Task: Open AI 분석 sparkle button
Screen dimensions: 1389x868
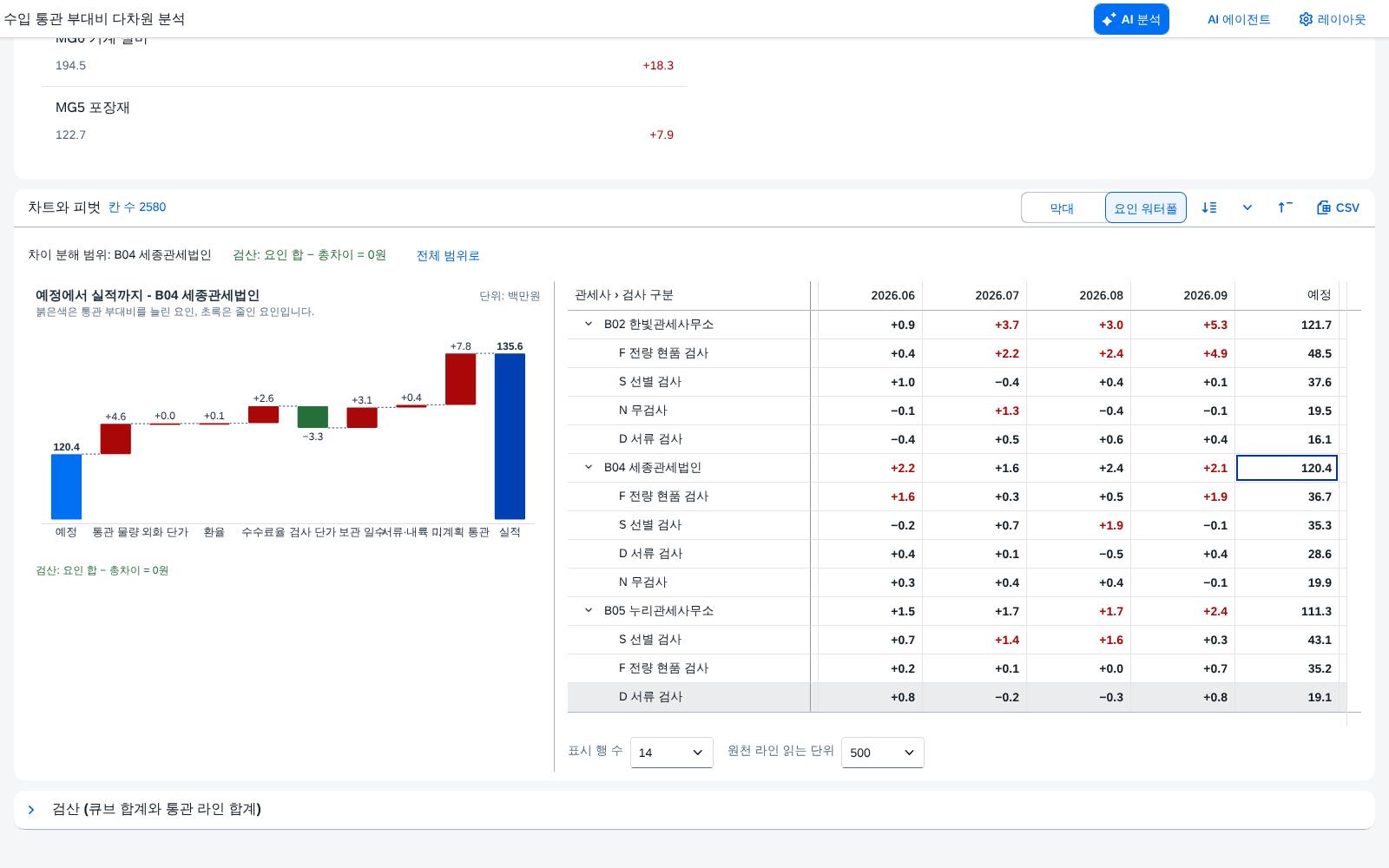Action: point(1131,19)
